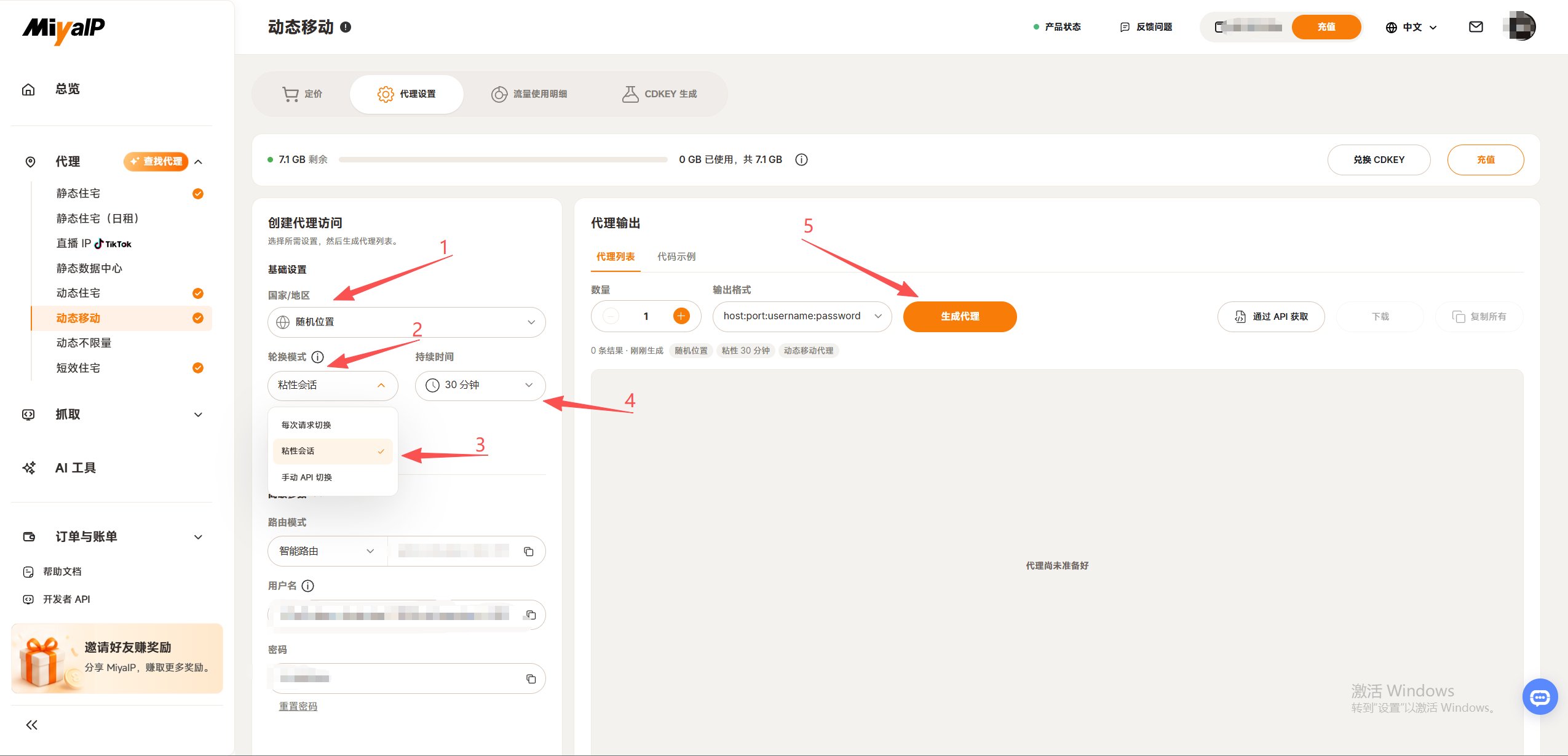
Task: Click the info icon beside 轮换模式
Action: 317,357
